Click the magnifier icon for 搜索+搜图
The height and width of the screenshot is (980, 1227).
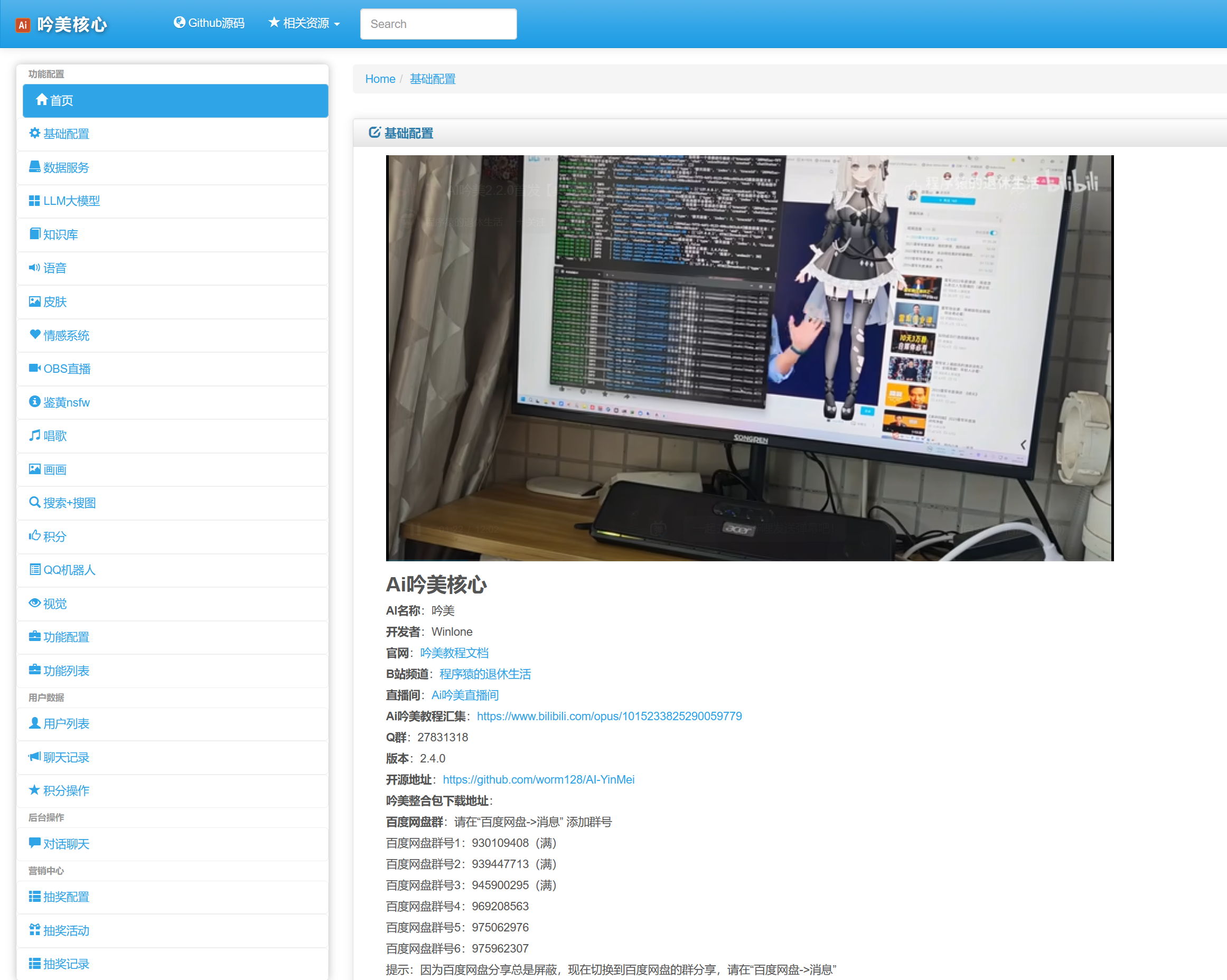click(x=35, y=502)
